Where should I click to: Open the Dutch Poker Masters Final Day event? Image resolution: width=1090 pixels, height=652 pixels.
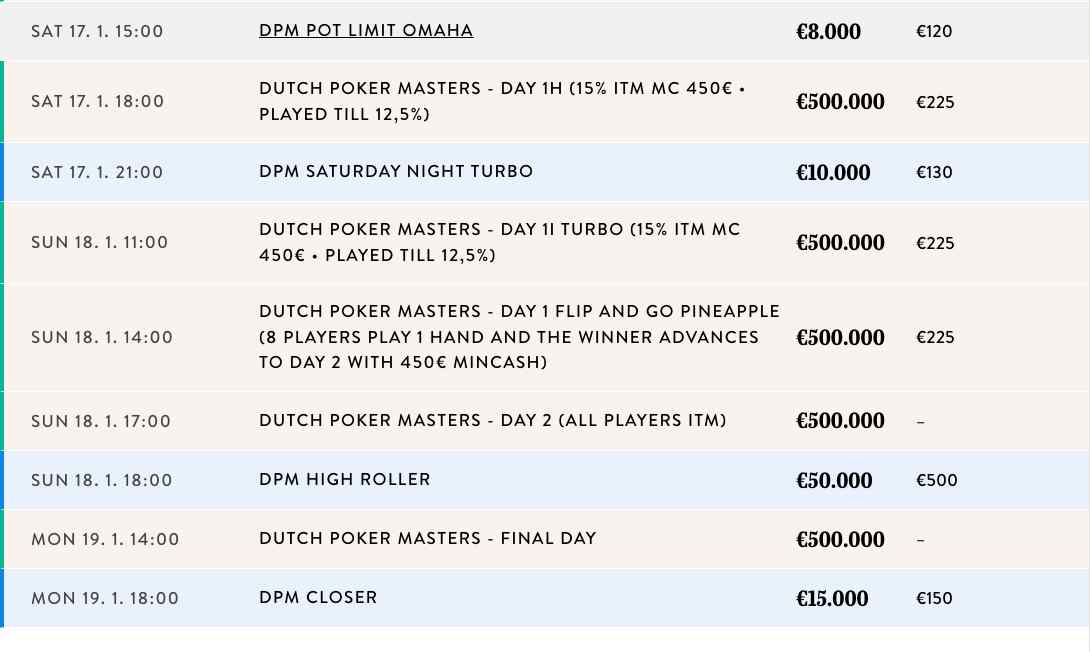(x=427, y=539)
